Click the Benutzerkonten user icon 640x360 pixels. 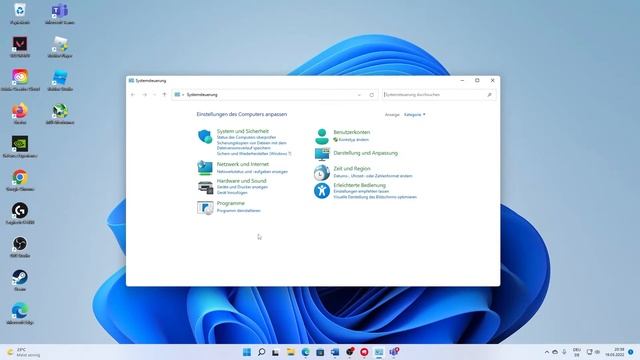click(x=322, y=136)
